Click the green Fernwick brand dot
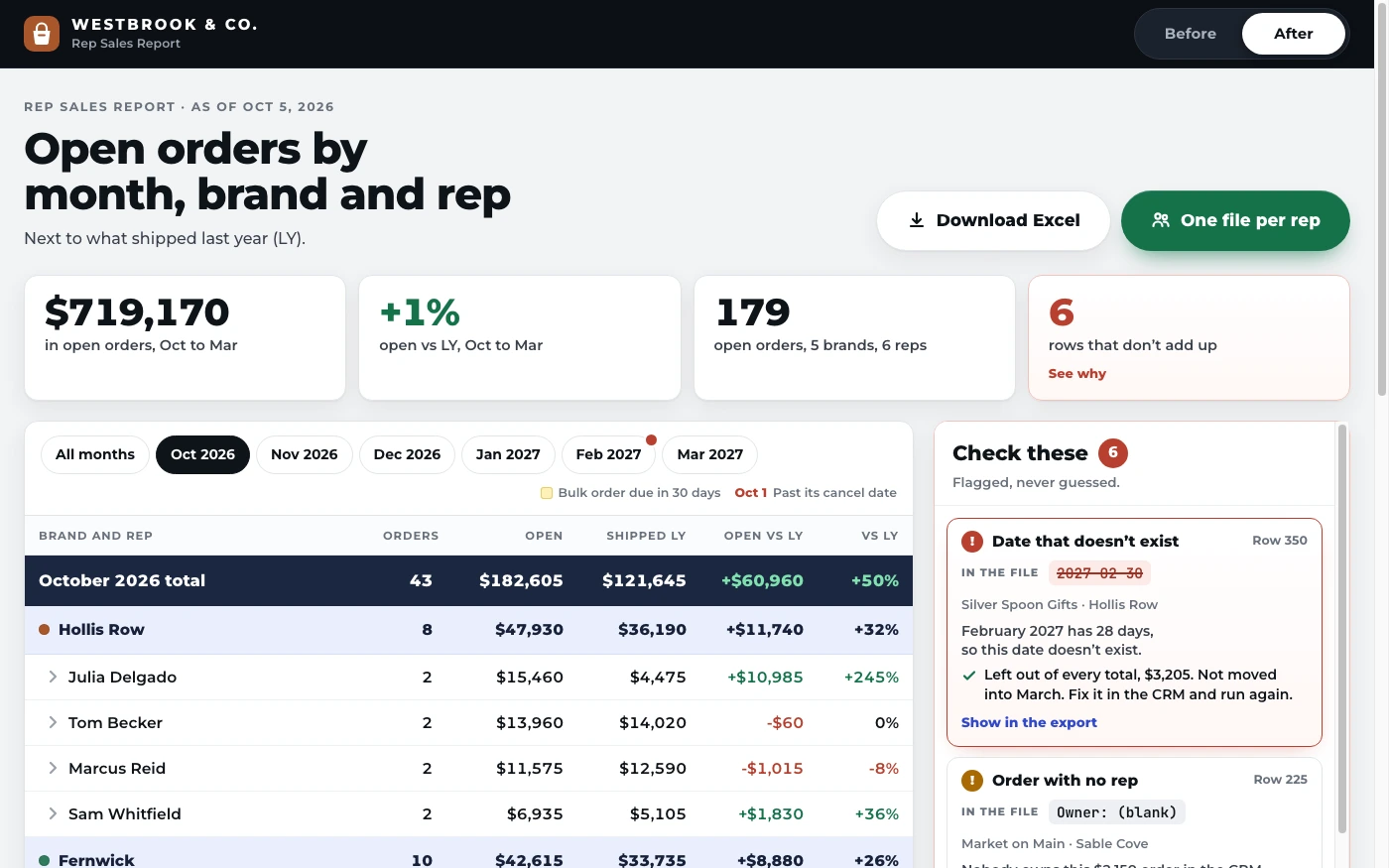The width and height of the screenshot is (1389, 868). tap(45, 861)
